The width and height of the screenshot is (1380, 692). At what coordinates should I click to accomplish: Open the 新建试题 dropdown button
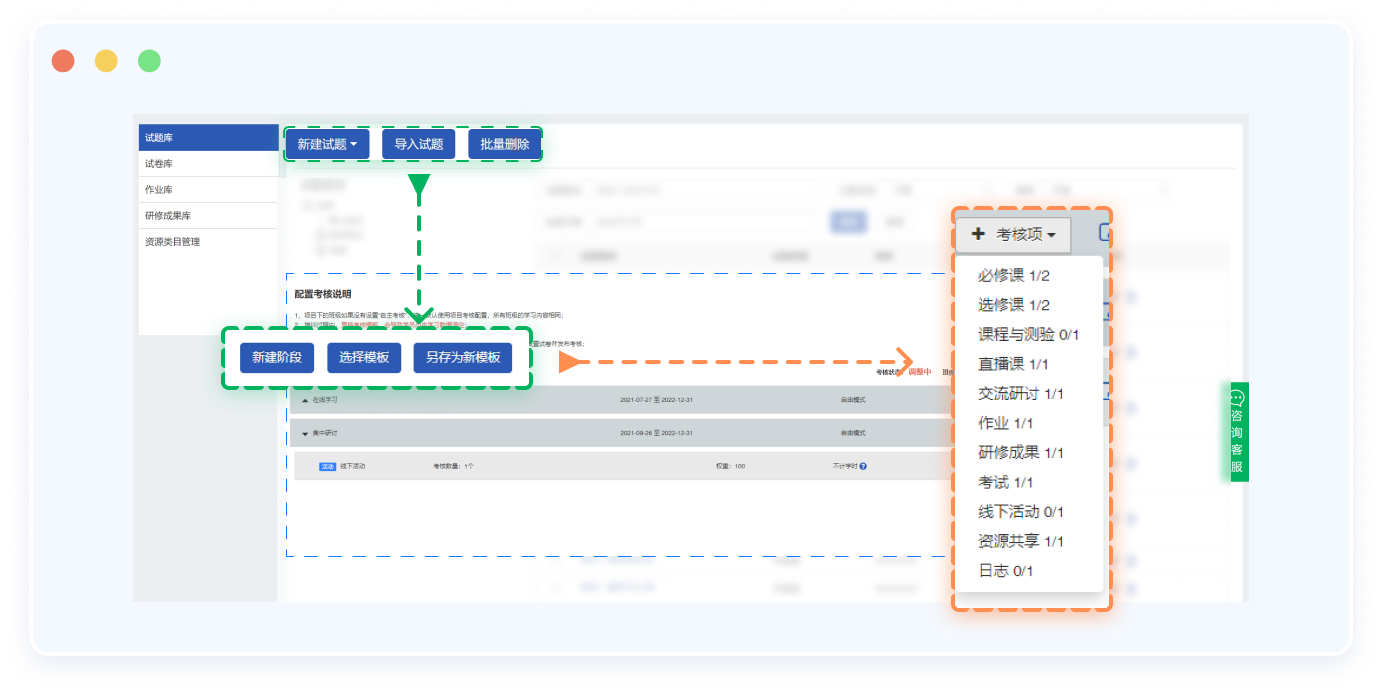coord(327,144)
